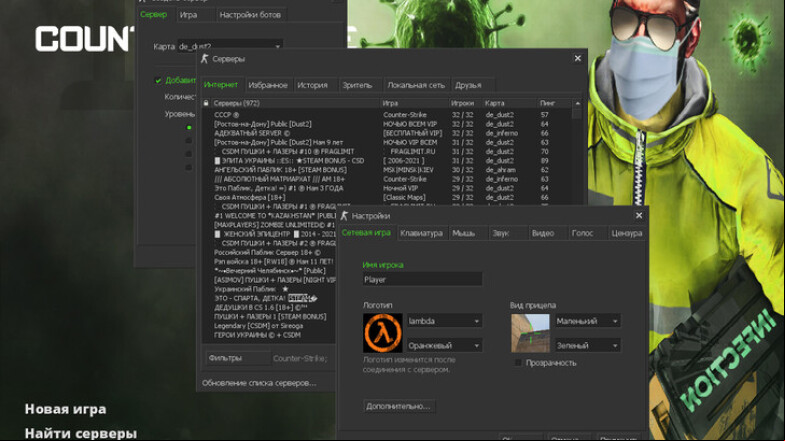The height and width of the screenshot is (441, 785).
Task: Sort servers by the lock password column icon
Action: point(206,103)
